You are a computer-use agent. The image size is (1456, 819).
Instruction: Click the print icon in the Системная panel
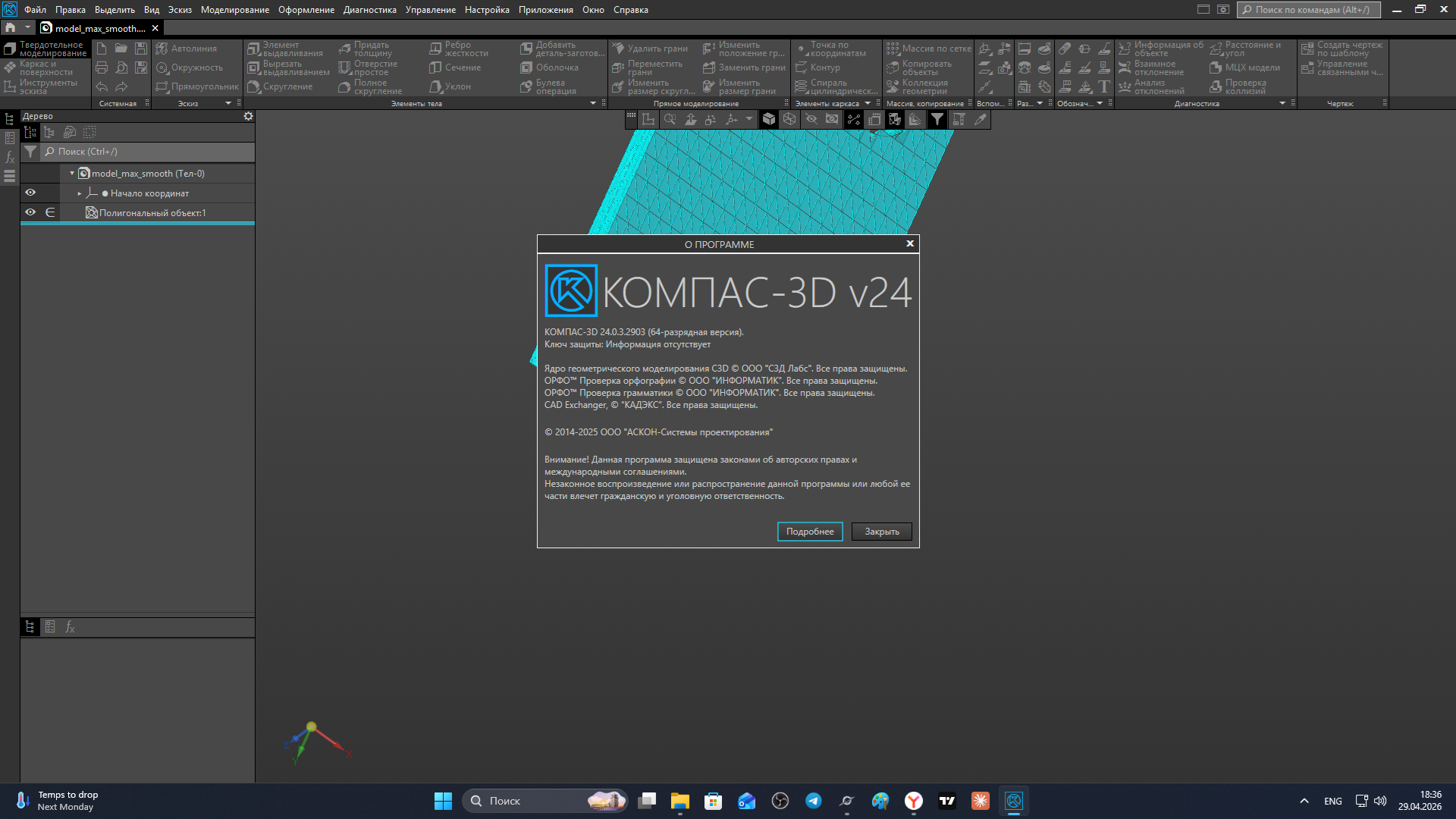102,67
